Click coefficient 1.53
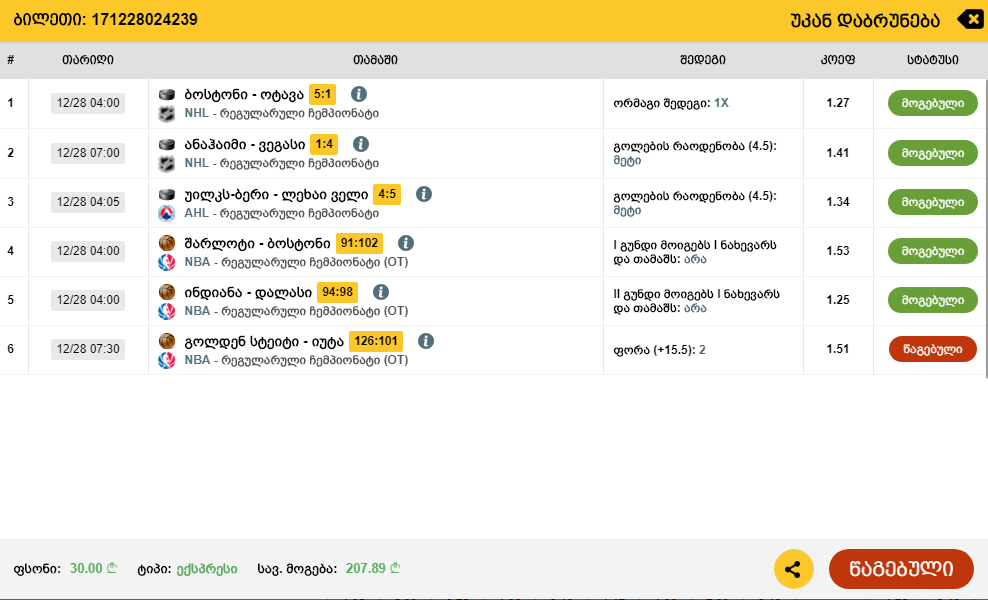988x600 pixels. 837,251
